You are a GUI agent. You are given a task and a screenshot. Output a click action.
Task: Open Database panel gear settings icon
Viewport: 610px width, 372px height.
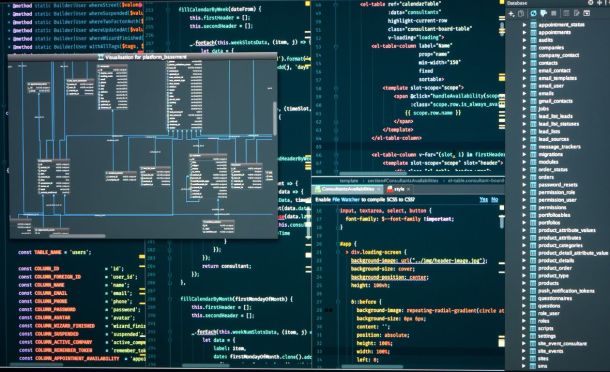coord(591,3)
